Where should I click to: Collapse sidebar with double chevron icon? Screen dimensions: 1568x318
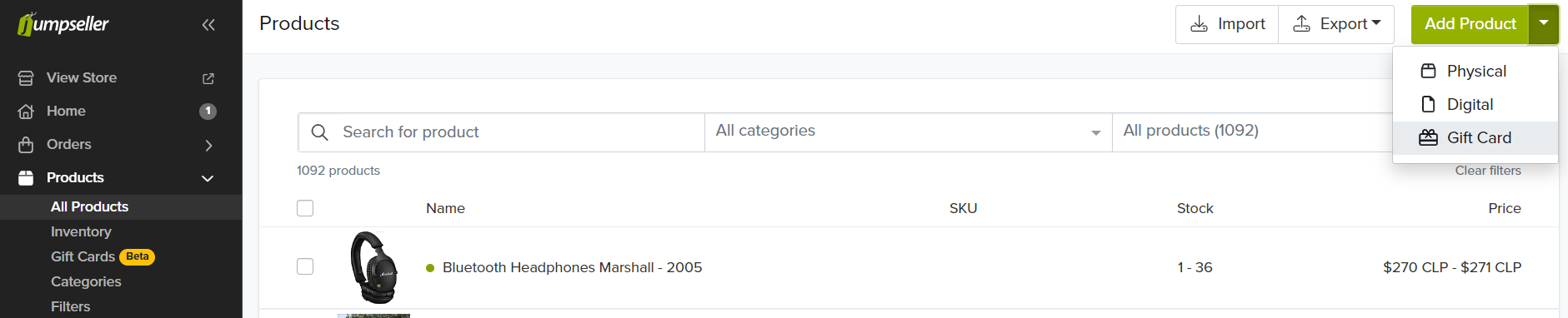pyautogui.click(x=208, y=25)
